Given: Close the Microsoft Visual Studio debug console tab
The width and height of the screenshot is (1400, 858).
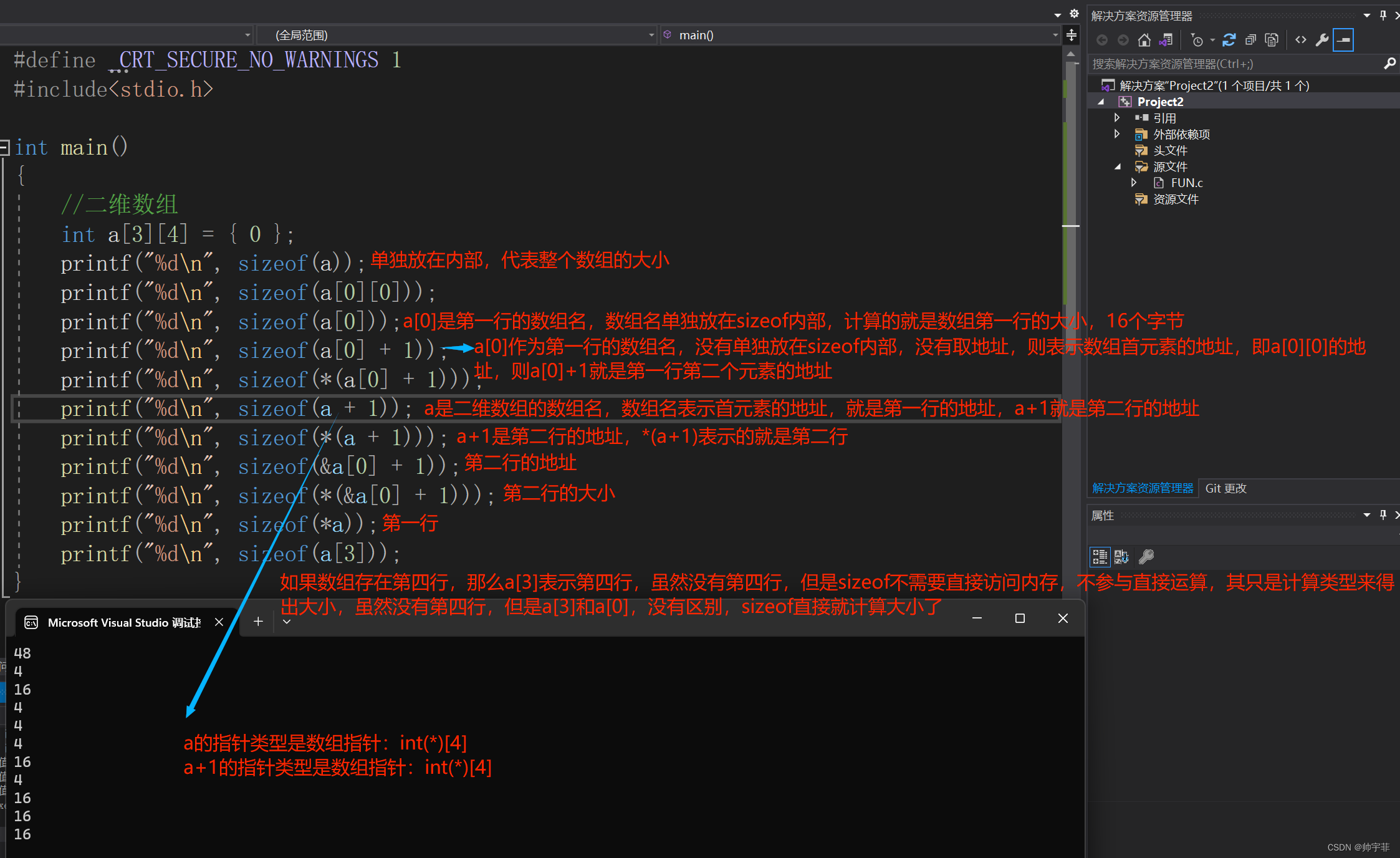Looking at the screenshot, I should coord(219,622).
